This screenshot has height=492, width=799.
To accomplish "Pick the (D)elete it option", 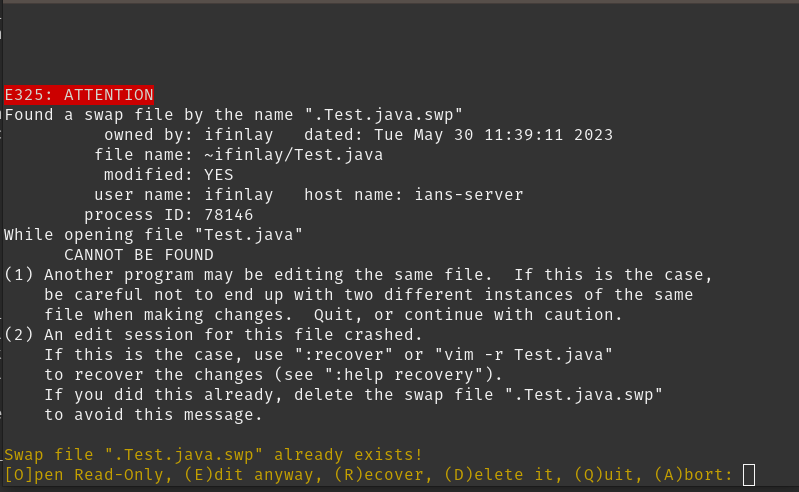I will click(502, 475).
